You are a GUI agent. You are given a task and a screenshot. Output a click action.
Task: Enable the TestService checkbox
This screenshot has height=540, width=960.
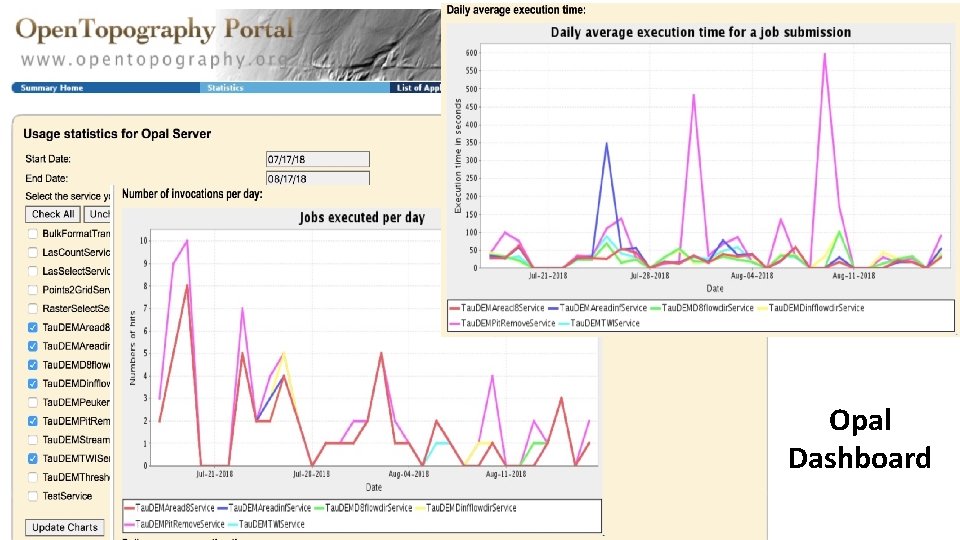(33, 496)
